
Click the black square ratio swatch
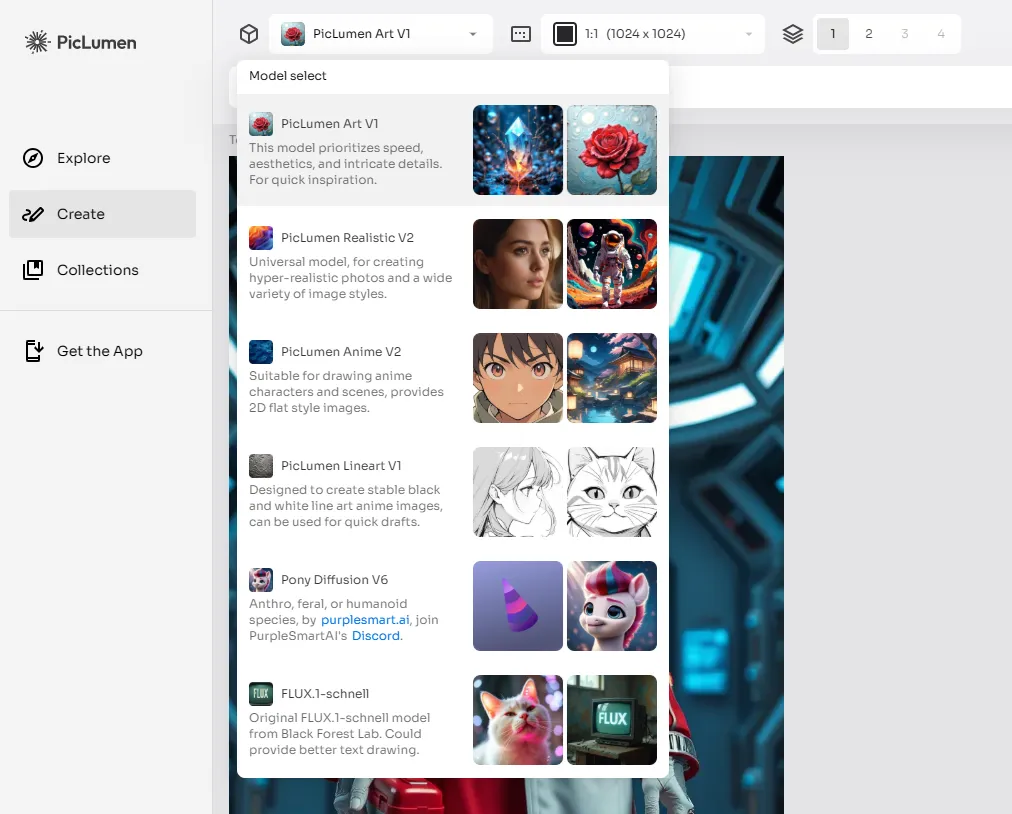pyautogui.click(x=565, y=34)
